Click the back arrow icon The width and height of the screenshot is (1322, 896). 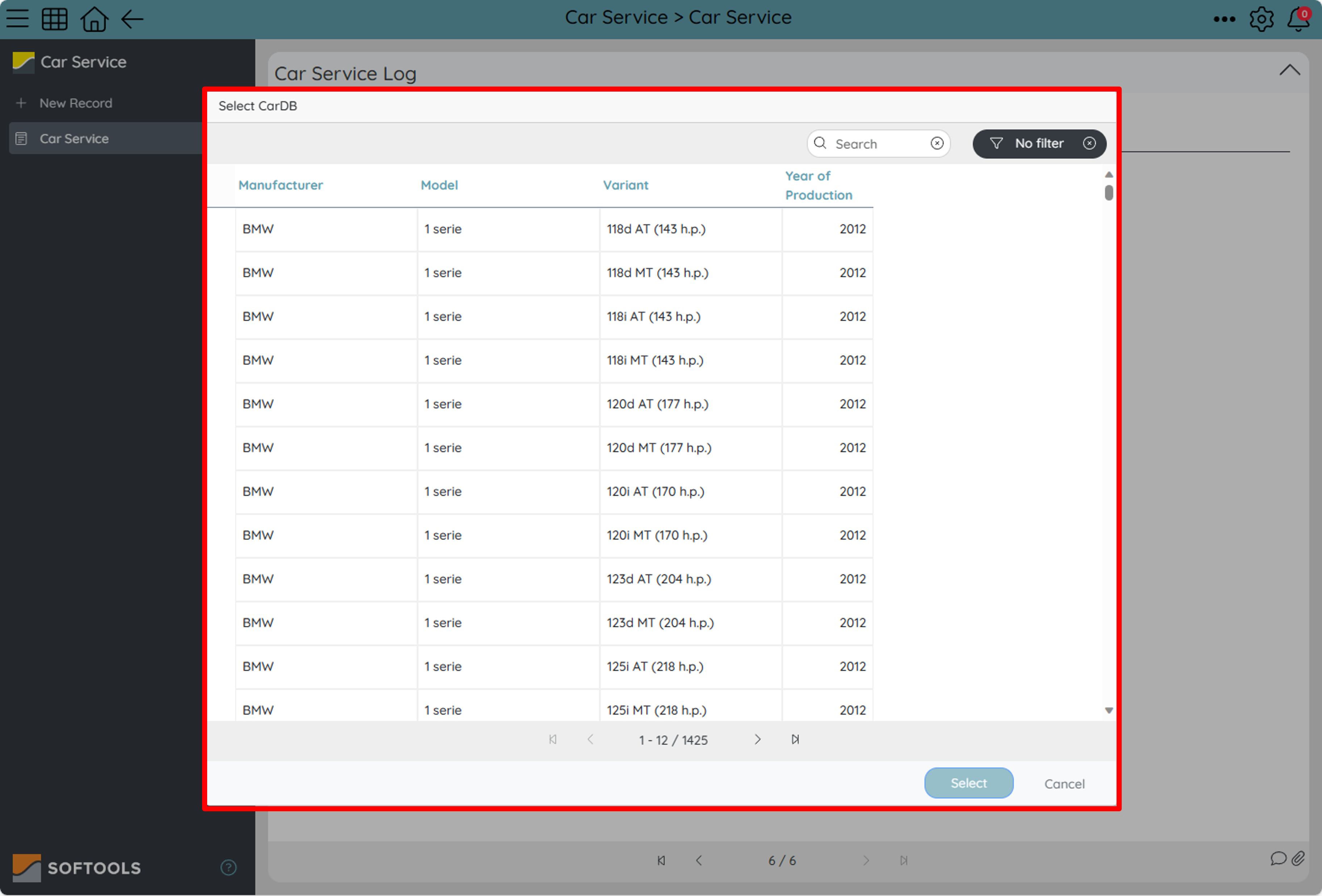pyautogui.click(x=132, y=19)
